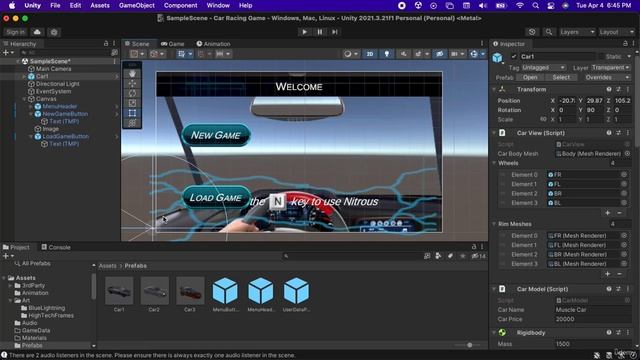The image size is (640, 360).
Task: Select the Car3 prefab thumbnail
Action: point(190,291)
